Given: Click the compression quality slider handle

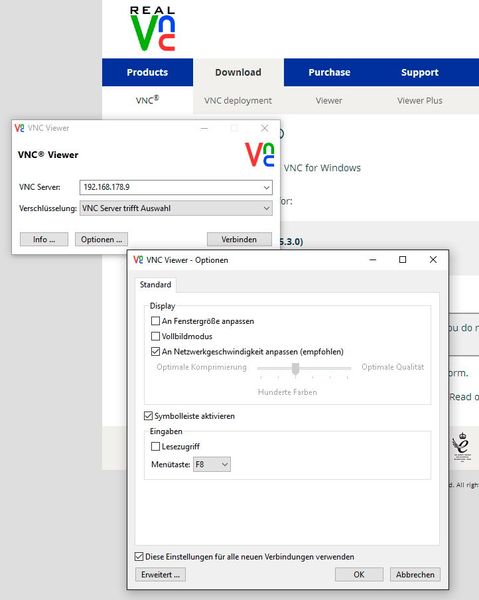Looking at the screenshot, I should 295,369.
